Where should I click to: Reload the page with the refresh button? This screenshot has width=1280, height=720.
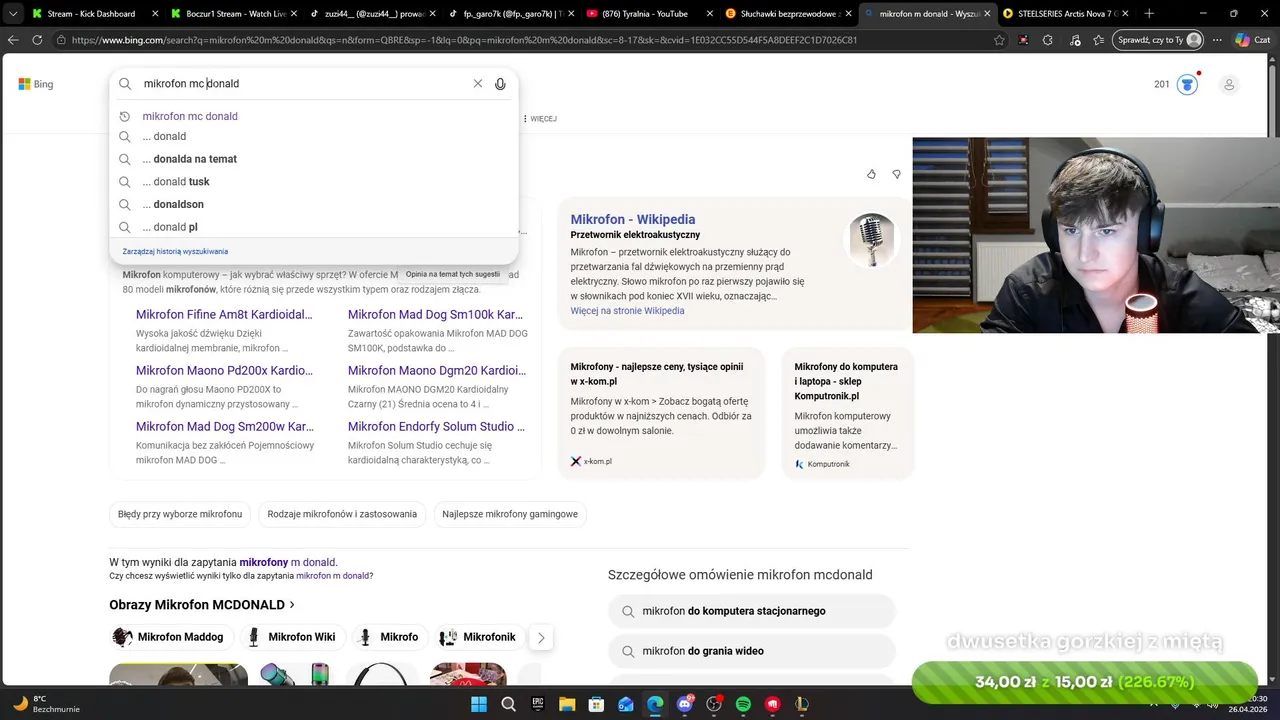(37, 40)
